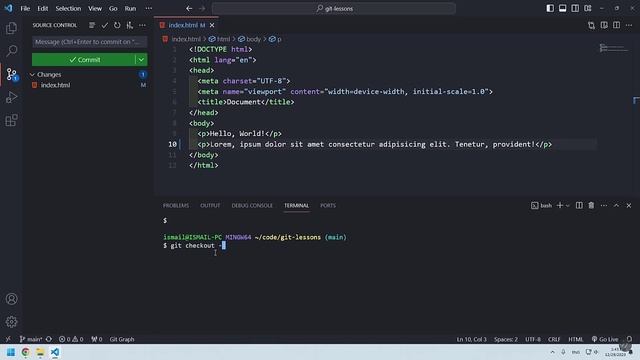Viewport: 640px width, 360px height.
Task: Open the View menu
Action: [95, 9]
